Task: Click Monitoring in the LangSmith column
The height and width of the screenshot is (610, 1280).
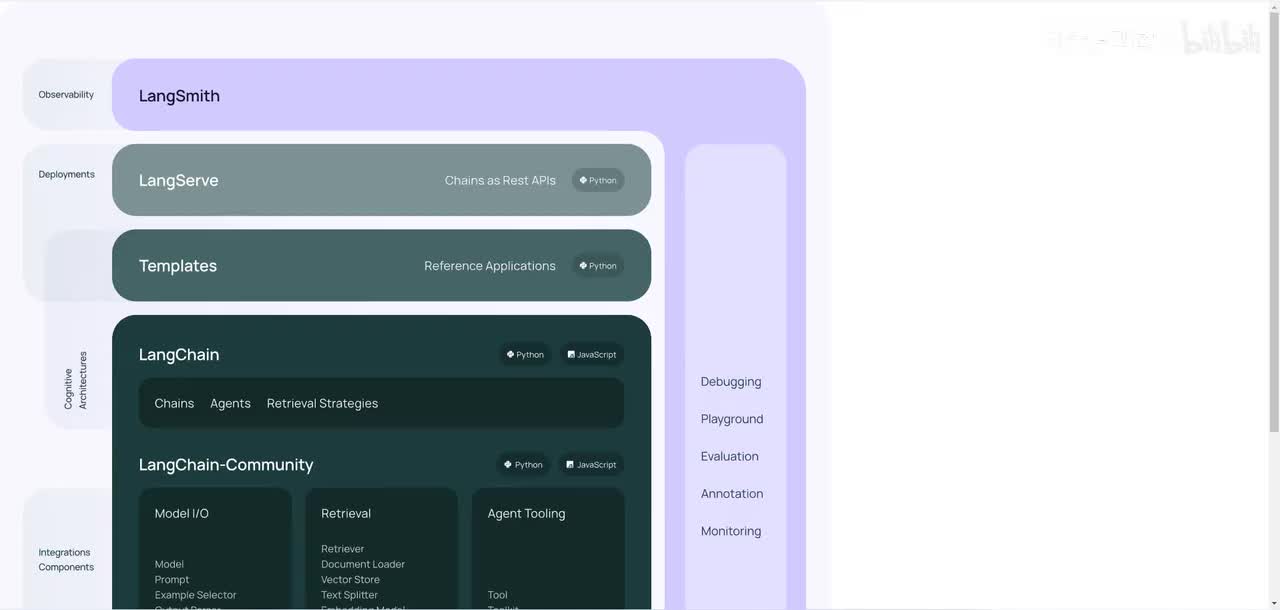Action: (731, 532)
